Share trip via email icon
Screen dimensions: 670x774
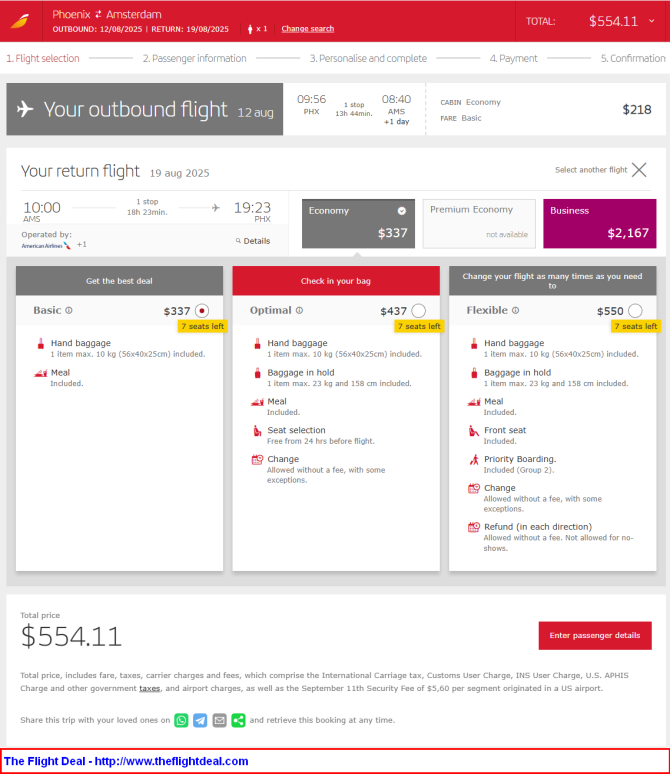click(x=219, y=721)
